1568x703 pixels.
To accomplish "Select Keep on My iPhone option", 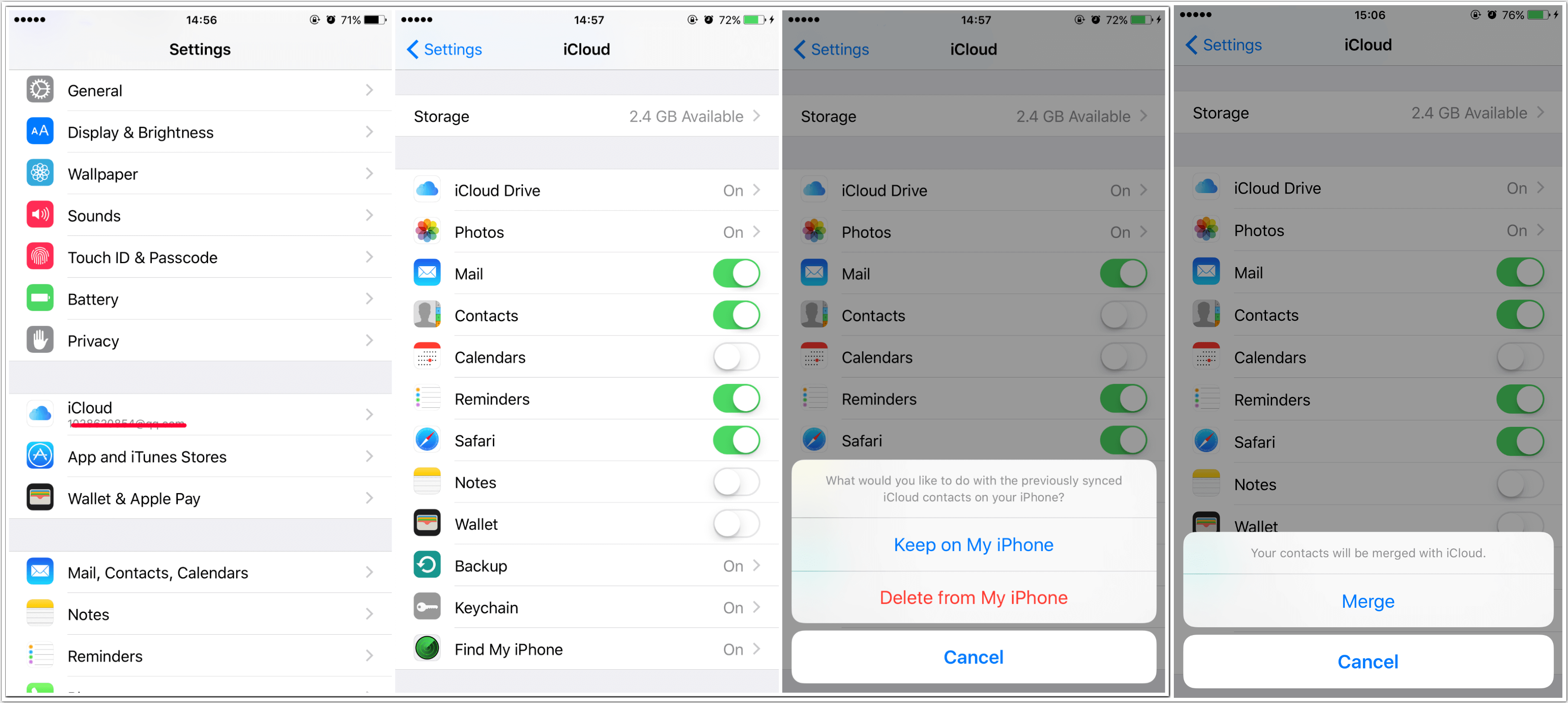I will pos(980,544).
